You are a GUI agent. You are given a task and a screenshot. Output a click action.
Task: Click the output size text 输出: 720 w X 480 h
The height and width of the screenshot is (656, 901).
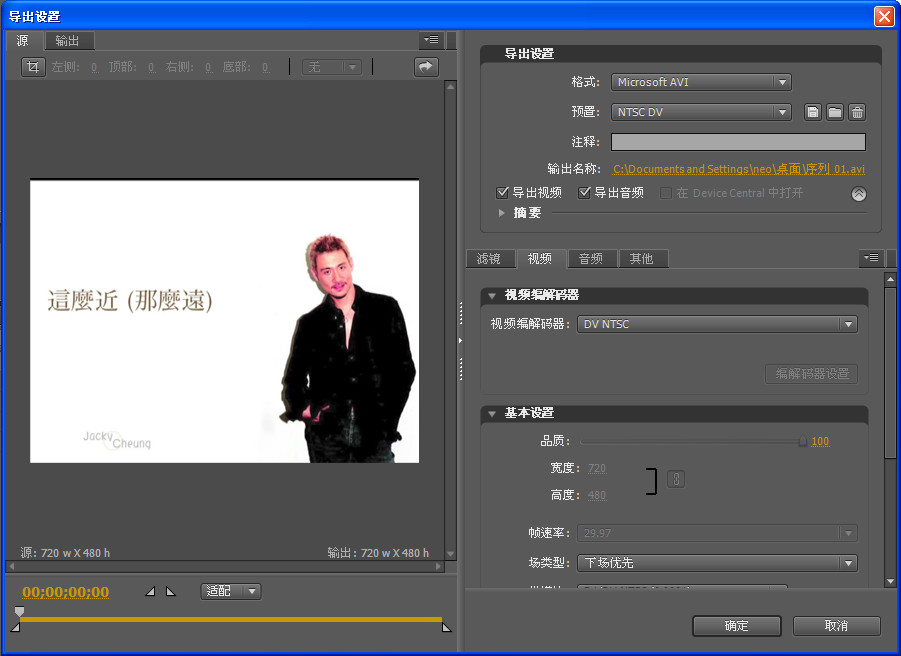pos(378,553)
